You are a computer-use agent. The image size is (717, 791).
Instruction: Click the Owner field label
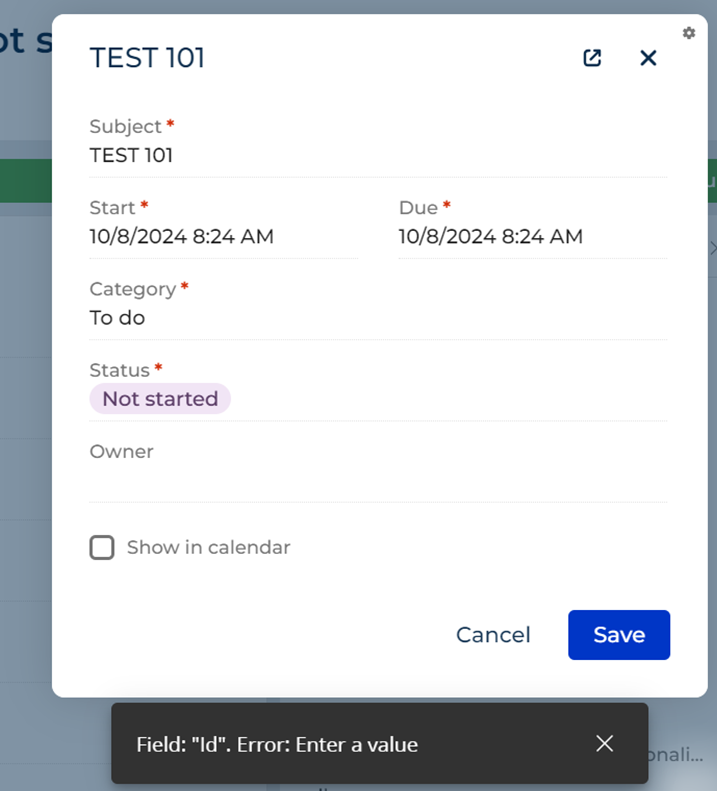pos(122,451)
